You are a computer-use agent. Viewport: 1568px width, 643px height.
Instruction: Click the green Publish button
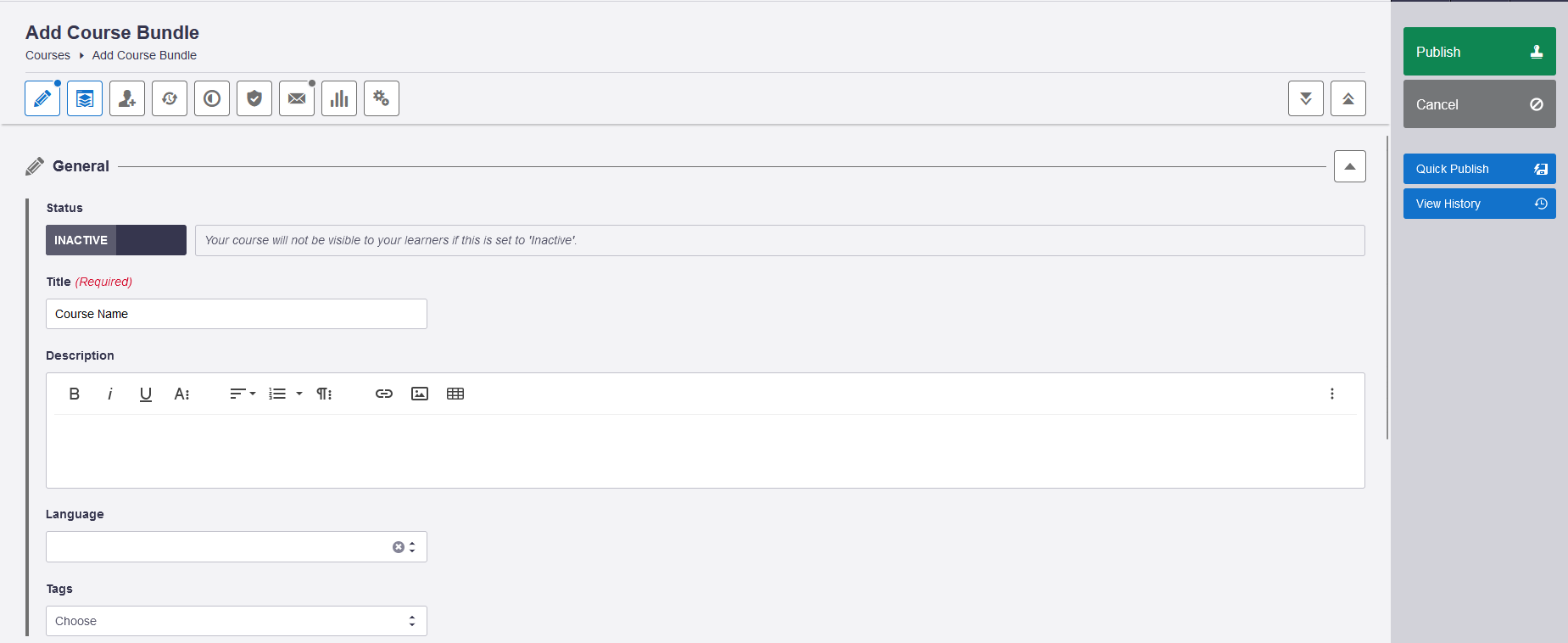(1479, 52)
